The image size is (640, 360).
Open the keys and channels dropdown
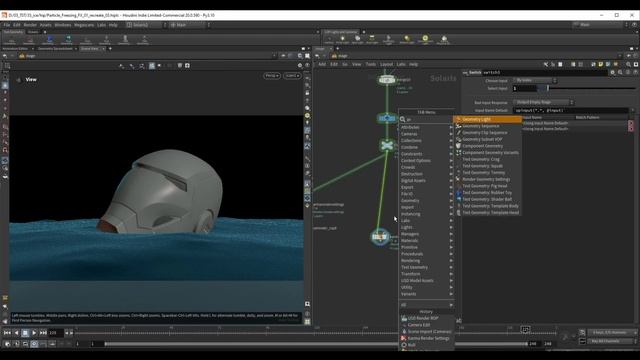click(611, 333)
